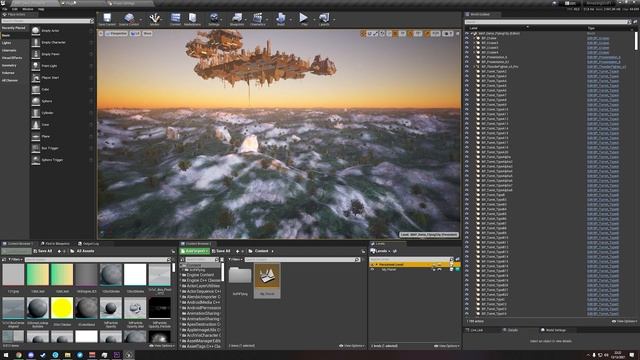Select the My_Planet asset thumbnail
This screenshot has height=360, width=640.
[x=267, y=280]
